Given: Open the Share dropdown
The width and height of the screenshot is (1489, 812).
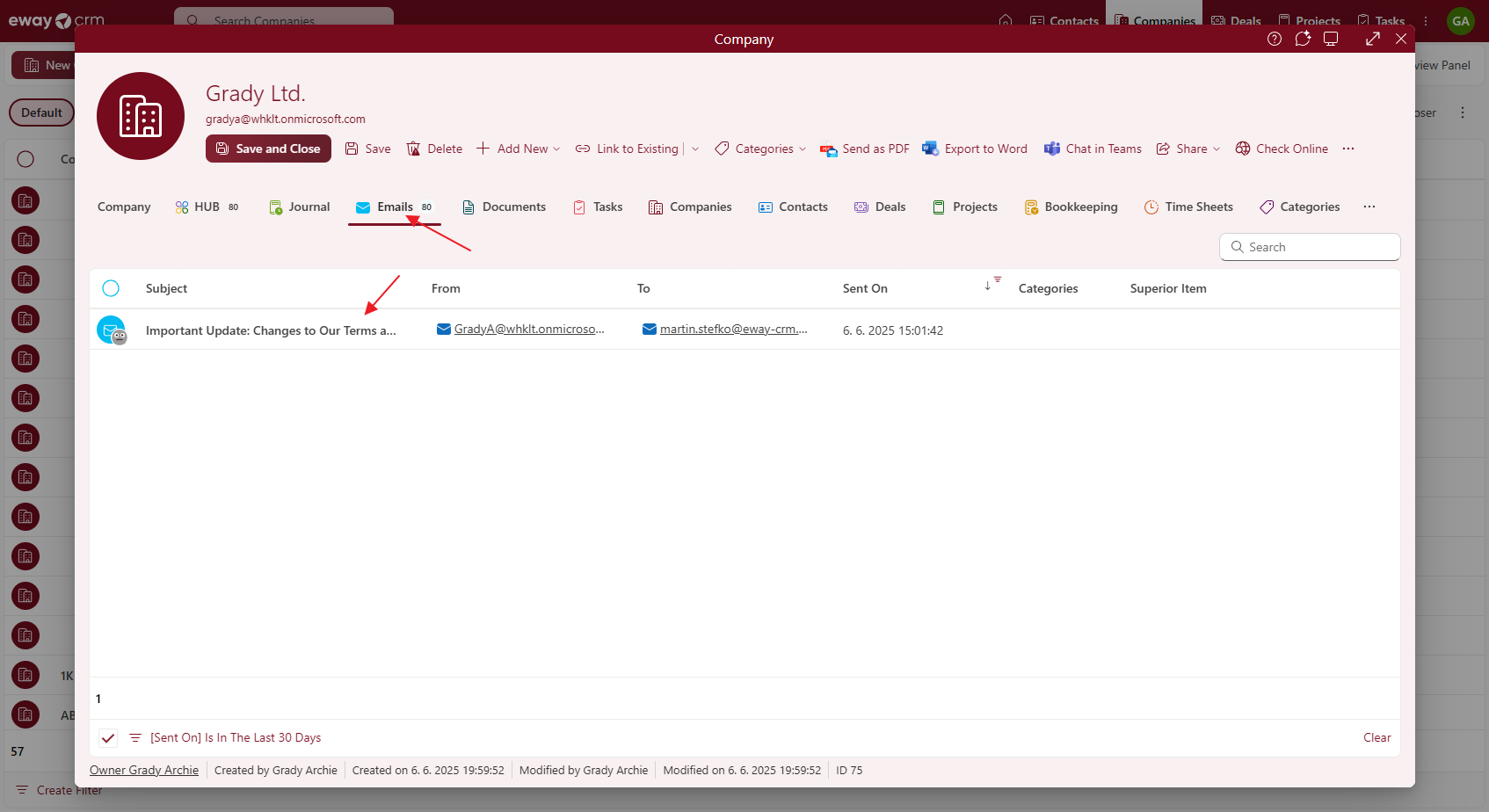Looking at the screenshot, I should pyautogui.click(x=1188, y=149).
